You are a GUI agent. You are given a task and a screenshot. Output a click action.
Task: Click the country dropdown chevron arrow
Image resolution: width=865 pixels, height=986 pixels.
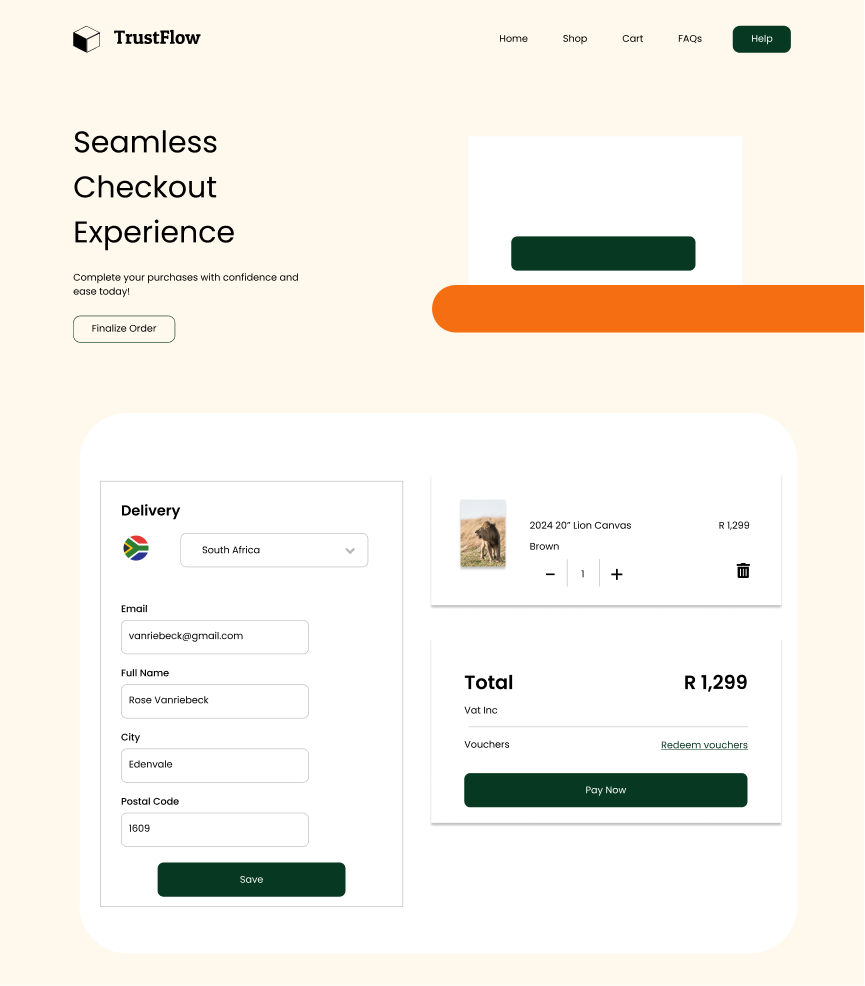(x=350, y=549)
